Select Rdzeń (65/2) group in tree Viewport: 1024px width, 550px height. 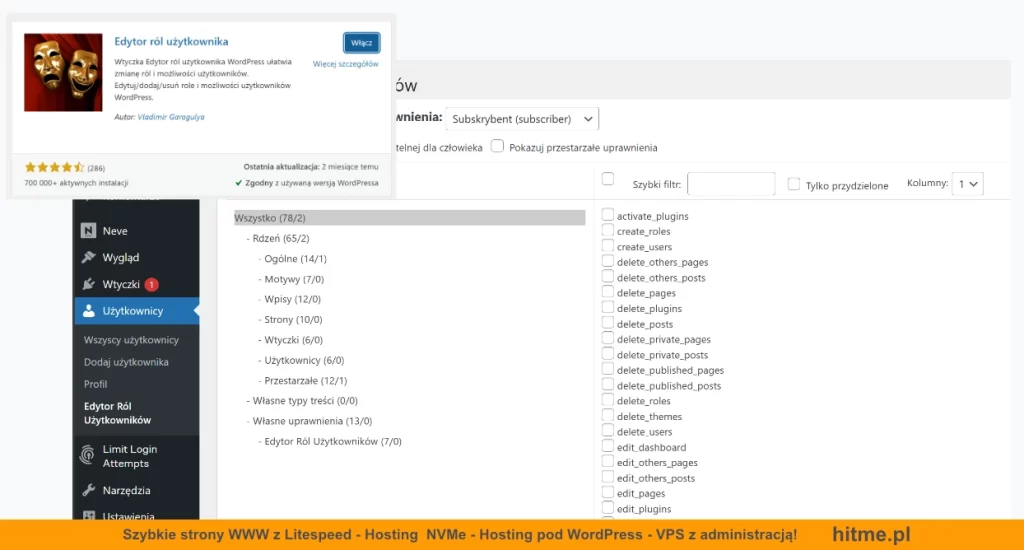pos(281,238)
